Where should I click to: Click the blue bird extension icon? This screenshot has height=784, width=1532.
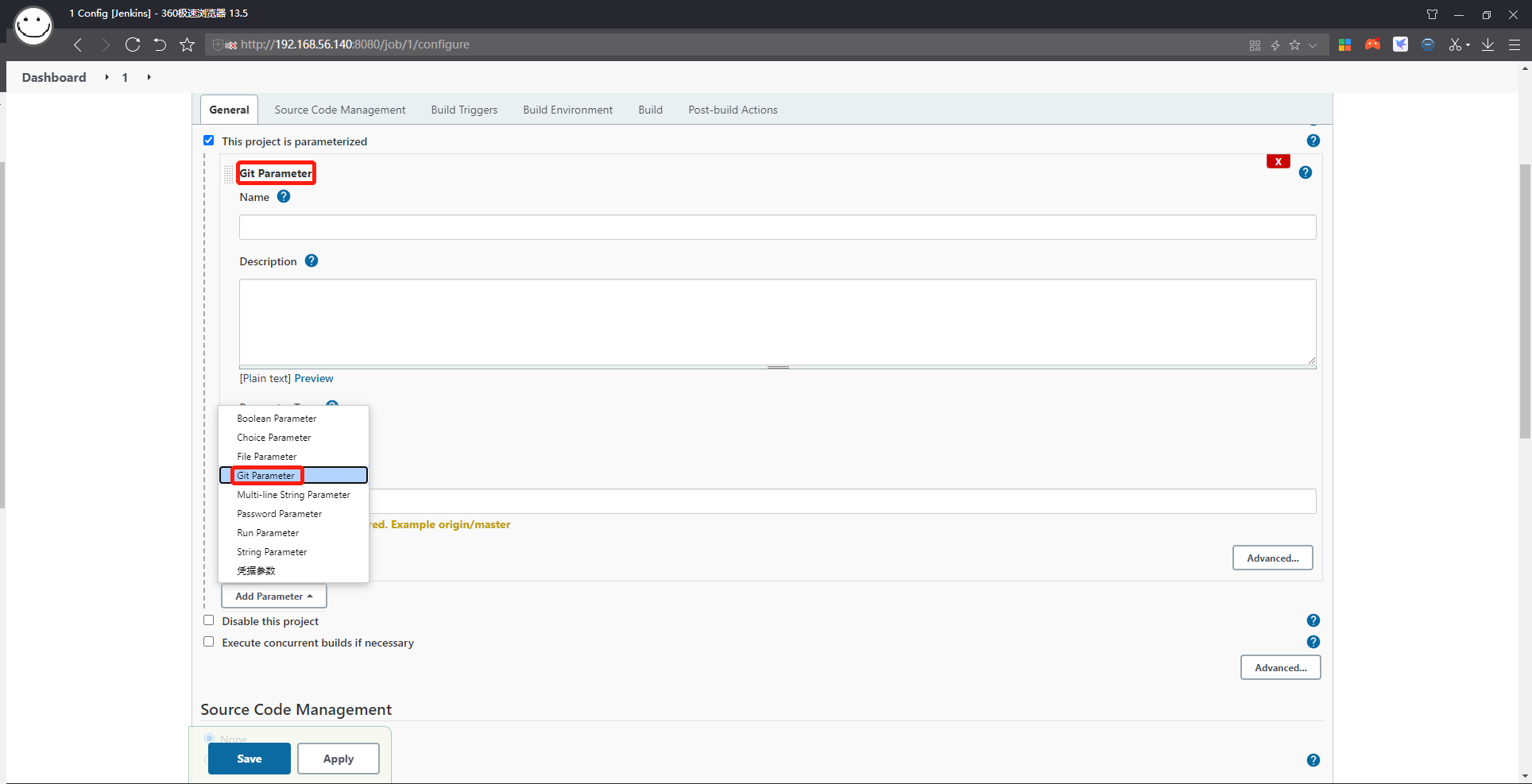(x=1400, y=44)
